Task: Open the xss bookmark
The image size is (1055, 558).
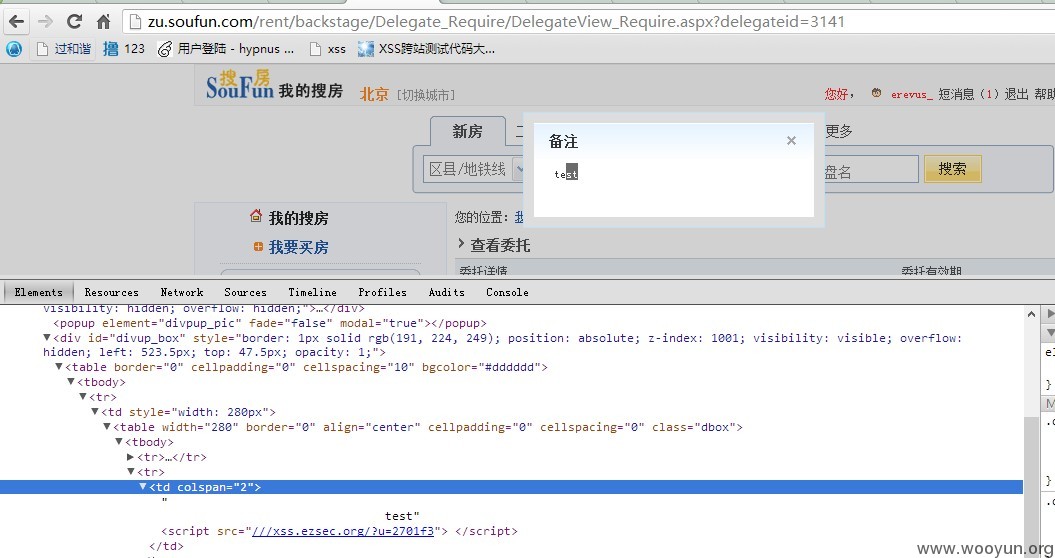Action: (328, 48)
